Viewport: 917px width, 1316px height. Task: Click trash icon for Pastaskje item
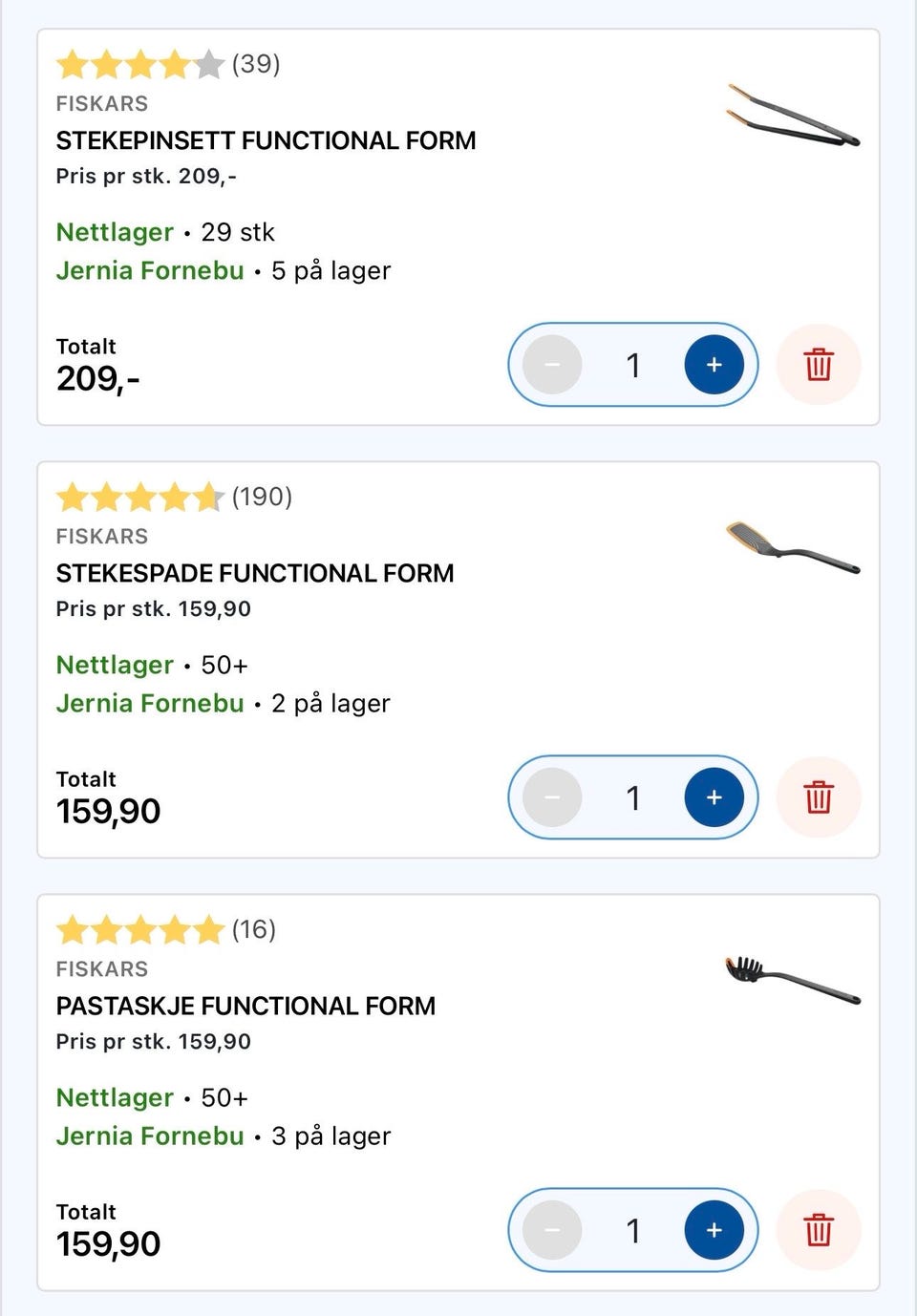pyautogui.click(x=819, y=1230)
